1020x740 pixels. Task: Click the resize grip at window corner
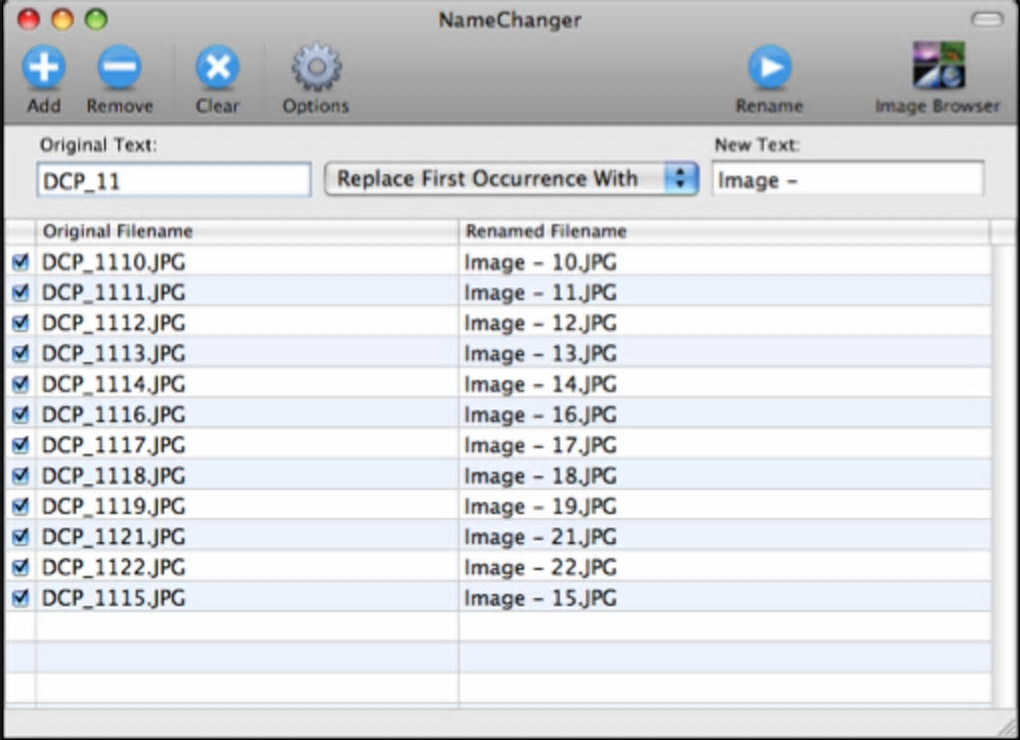[1008, 728]
